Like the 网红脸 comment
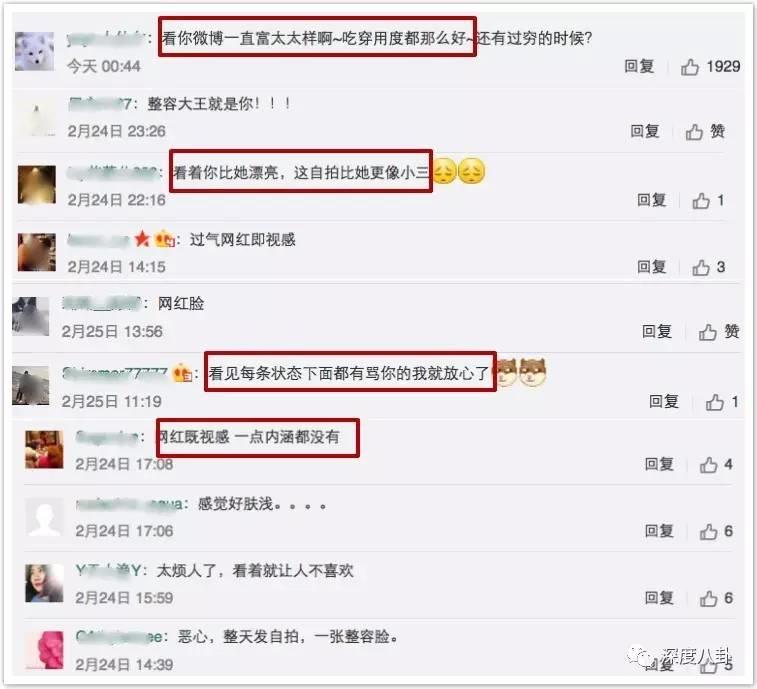The image size is (757, 689). [719, 332]
